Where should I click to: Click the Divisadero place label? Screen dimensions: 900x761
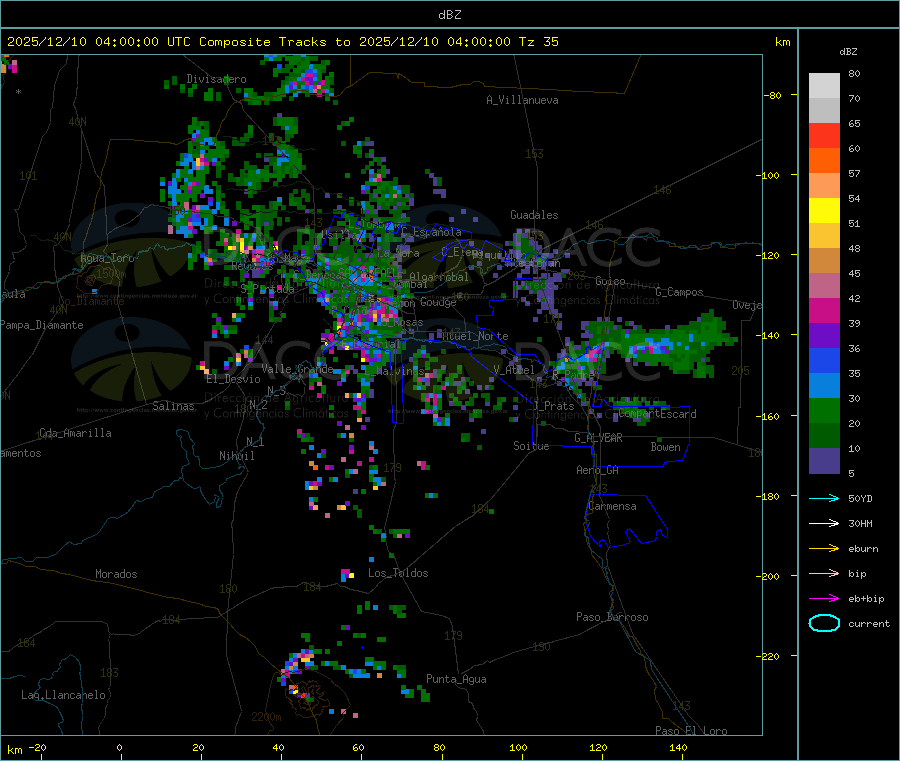216,79
